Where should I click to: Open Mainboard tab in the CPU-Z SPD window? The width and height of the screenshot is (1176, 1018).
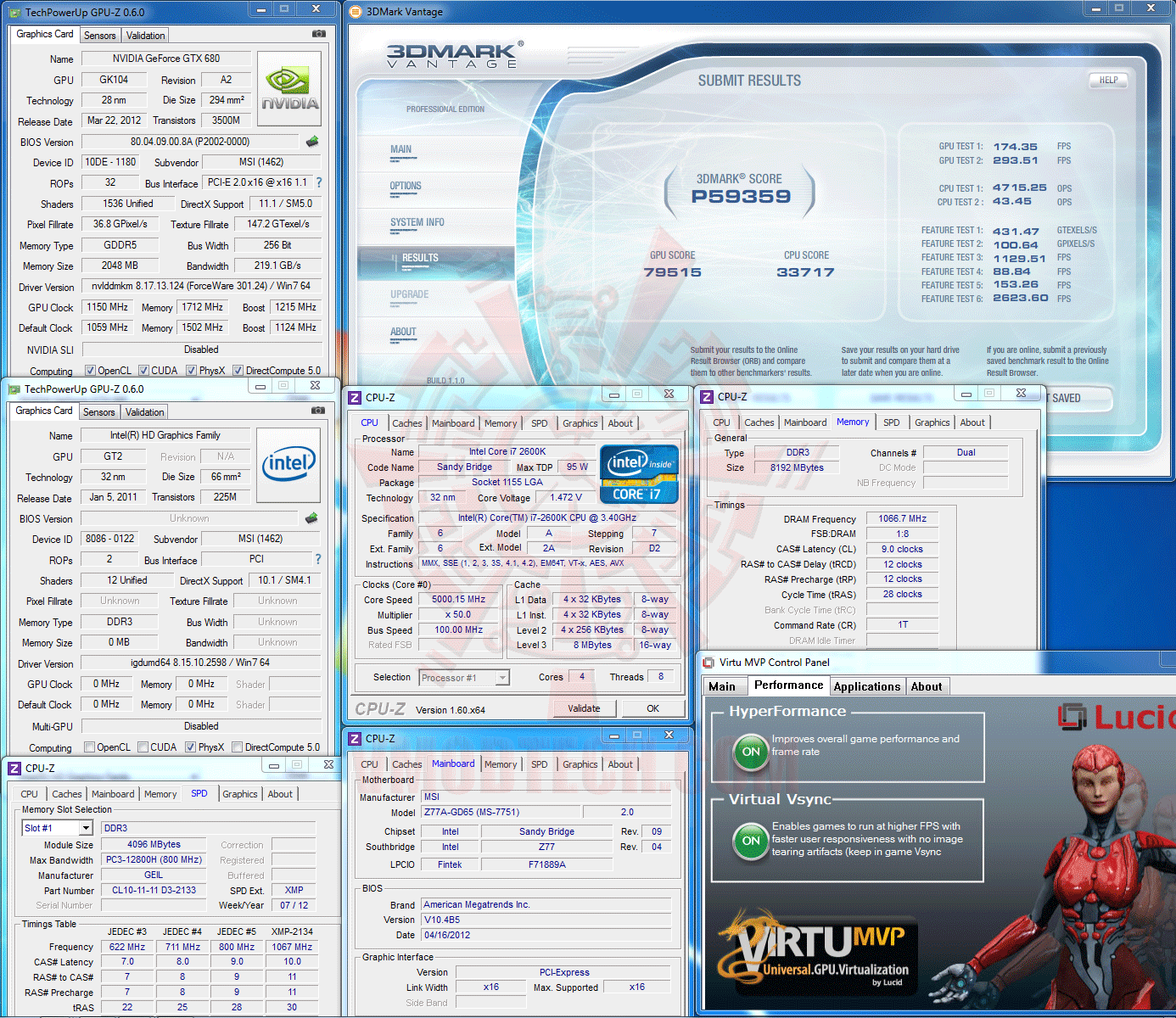(x=113, y=794)
